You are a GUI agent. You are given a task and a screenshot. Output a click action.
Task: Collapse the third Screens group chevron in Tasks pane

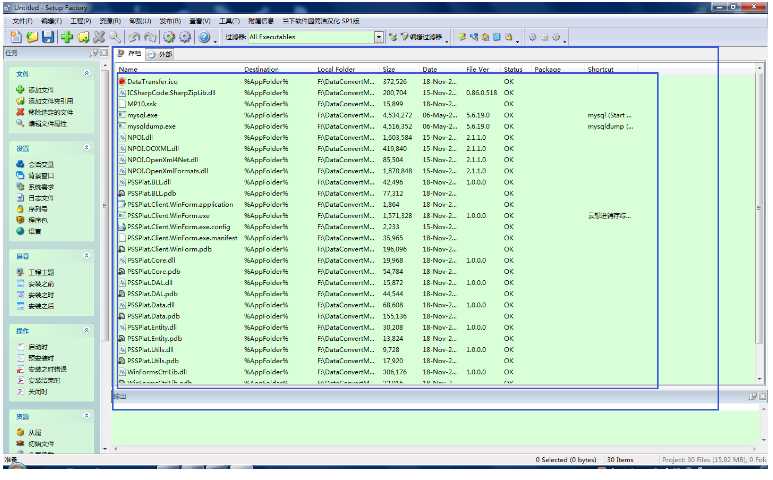(x=86, y=255)
